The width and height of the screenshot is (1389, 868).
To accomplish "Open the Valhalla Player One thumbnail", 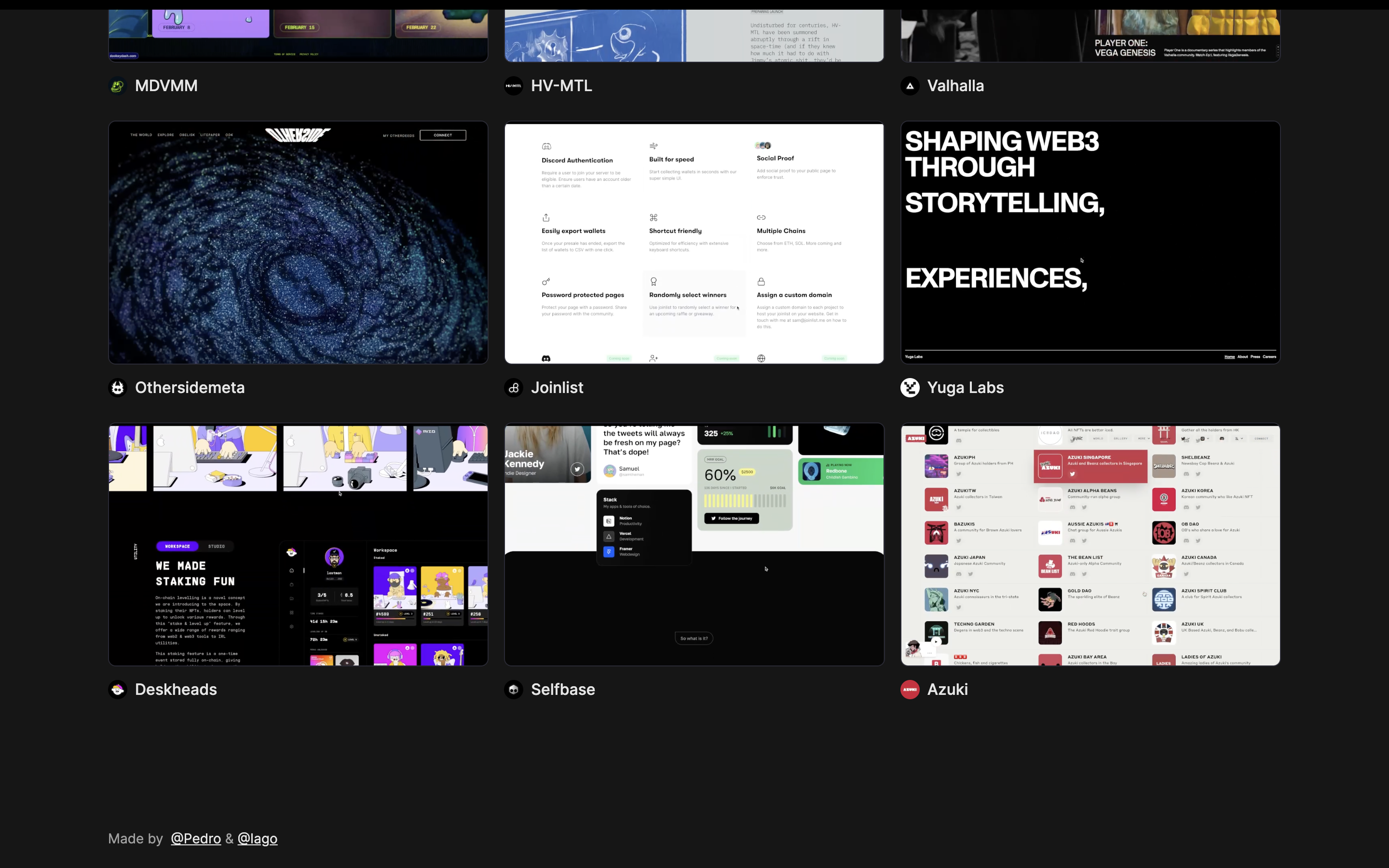I will pos(1090,36).
